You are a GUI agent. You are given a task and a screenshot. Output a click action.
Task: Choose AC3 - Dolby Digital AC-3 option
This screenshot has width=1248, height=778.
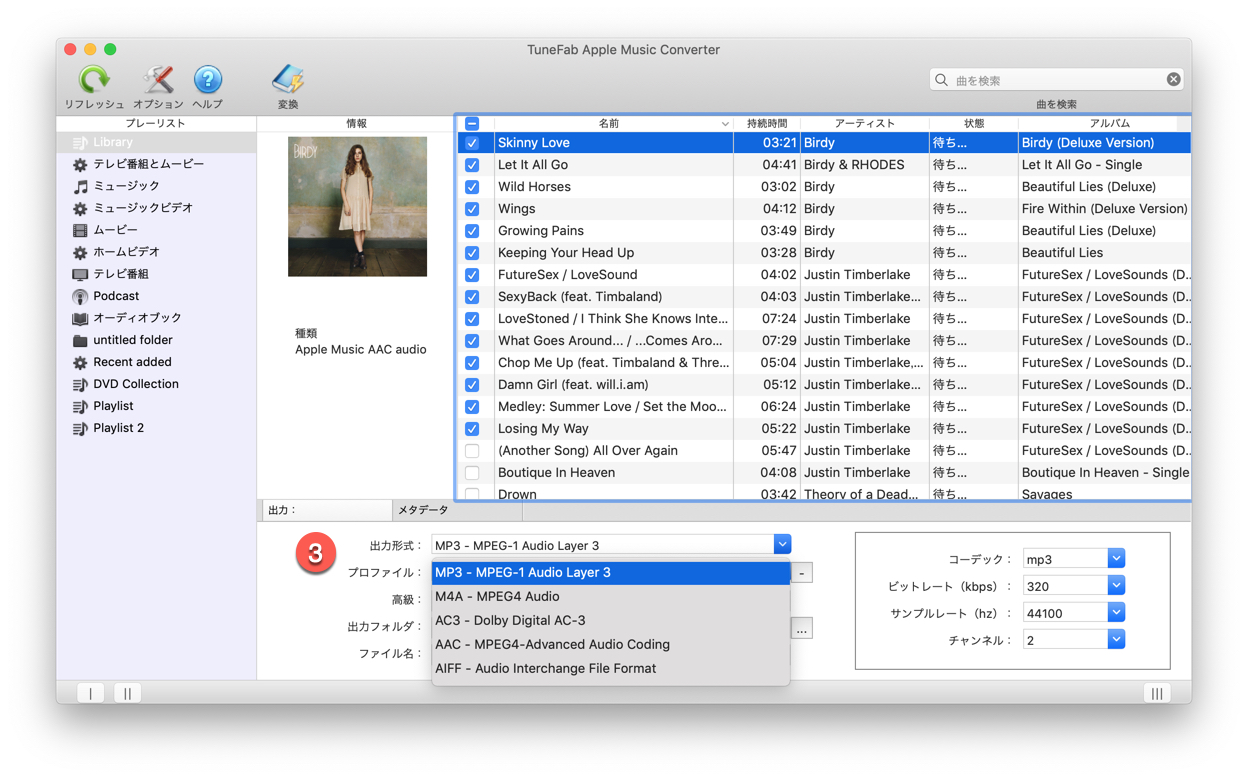[611, 621]
